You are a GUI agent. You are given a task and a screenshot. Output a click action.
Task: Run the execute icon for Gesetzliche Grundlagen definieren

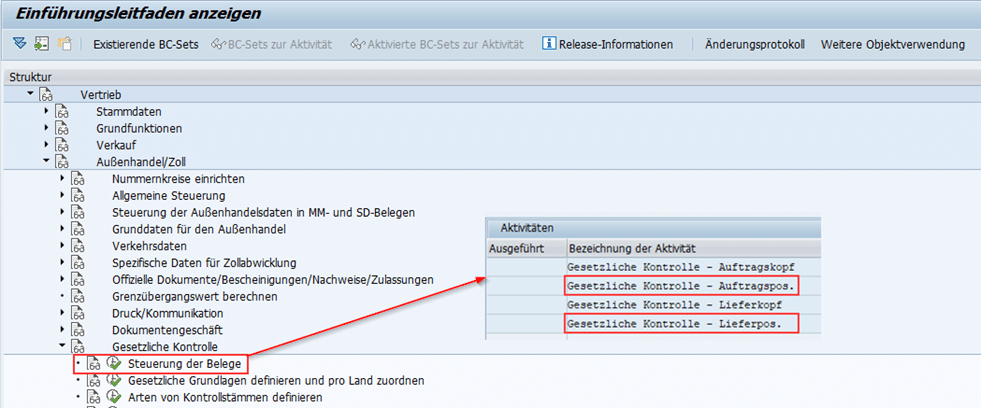click(x=112, y=381)
